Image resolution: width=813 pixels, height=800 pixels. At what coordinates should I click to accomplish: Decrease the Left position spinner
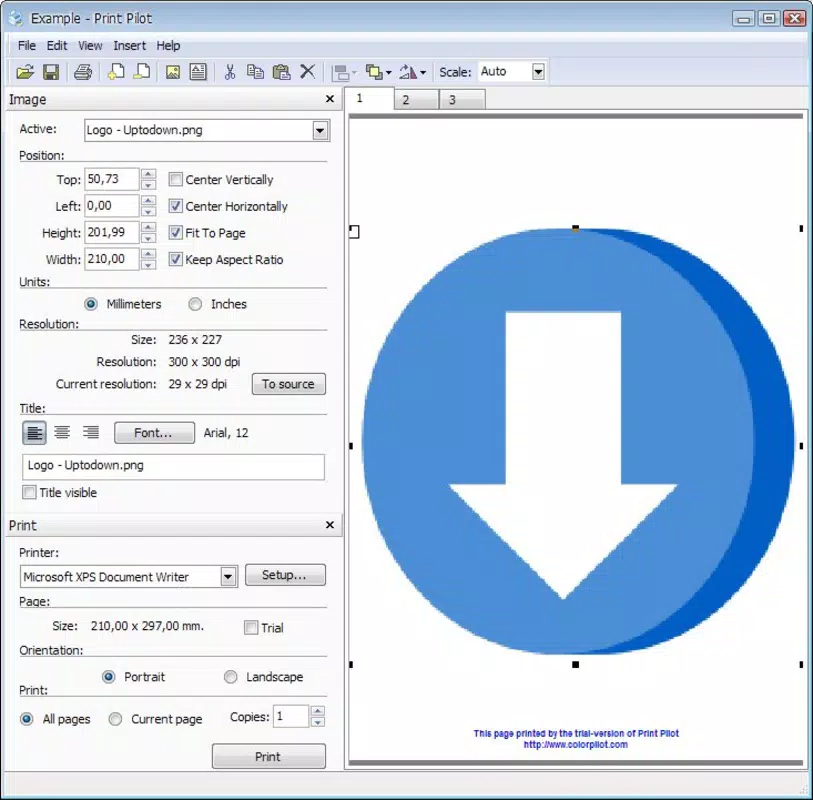(x=148, y=211)
